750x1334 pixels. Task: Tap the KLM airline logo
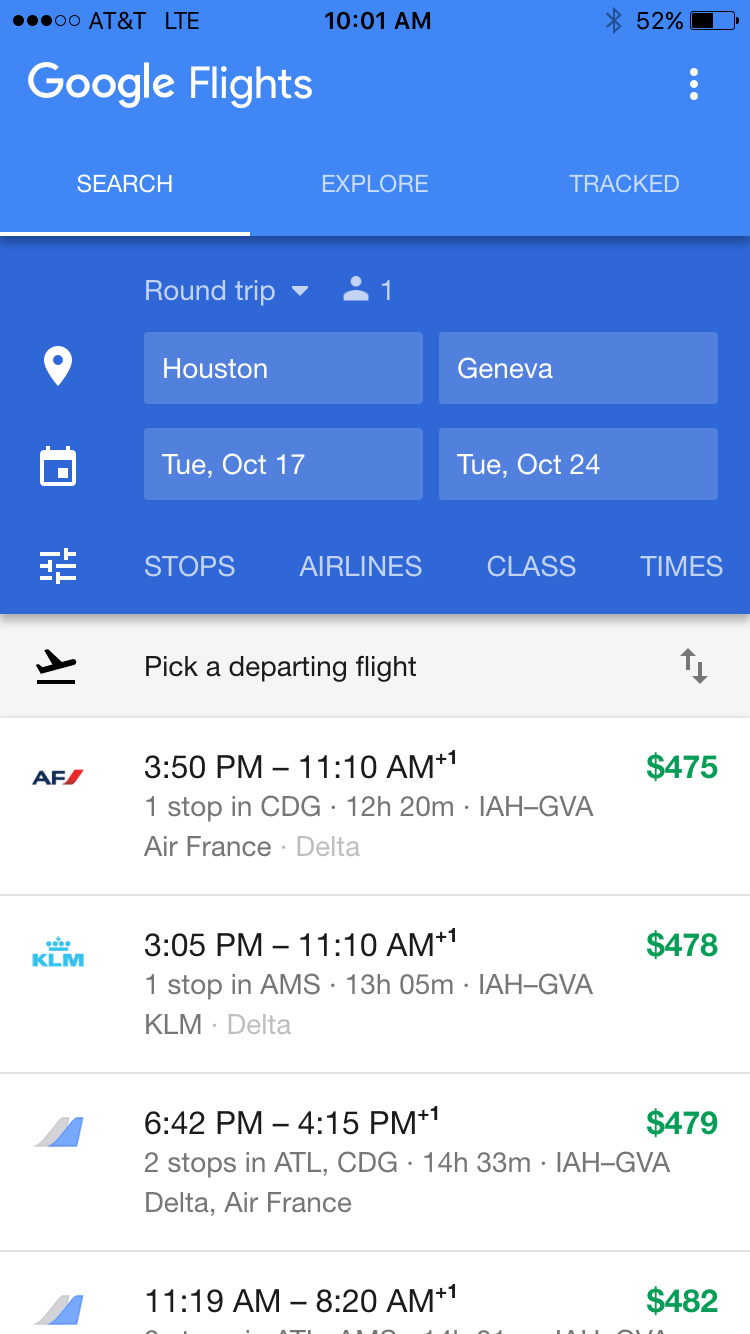tap(58, 953)
